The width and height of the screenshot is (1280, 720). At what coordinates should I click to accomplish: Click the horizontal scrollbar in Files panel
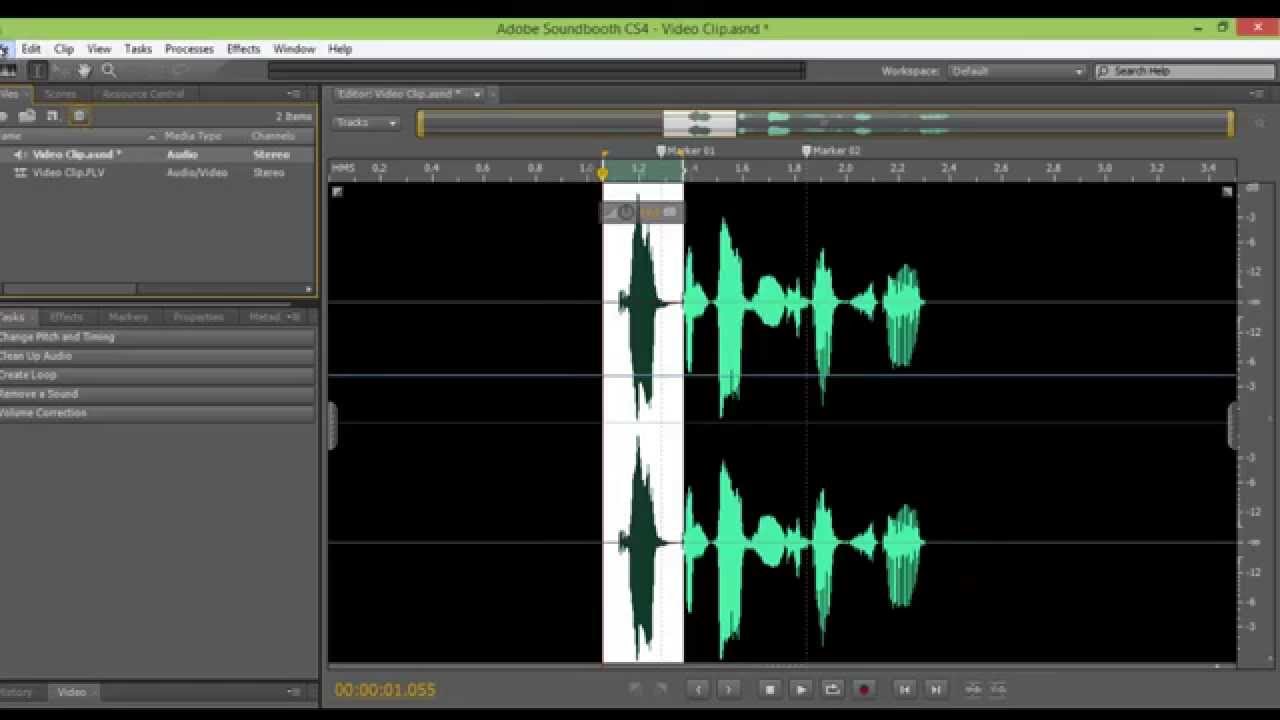click(x=68, y=289)
